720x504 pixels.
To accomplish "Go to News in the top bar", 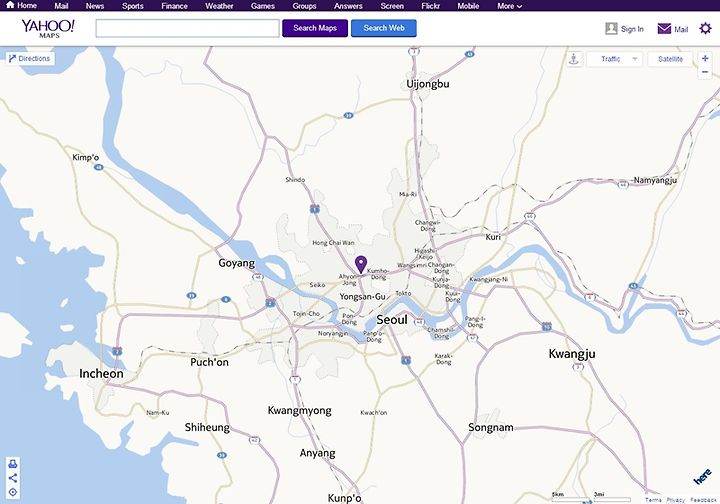I will coord(95,6).
